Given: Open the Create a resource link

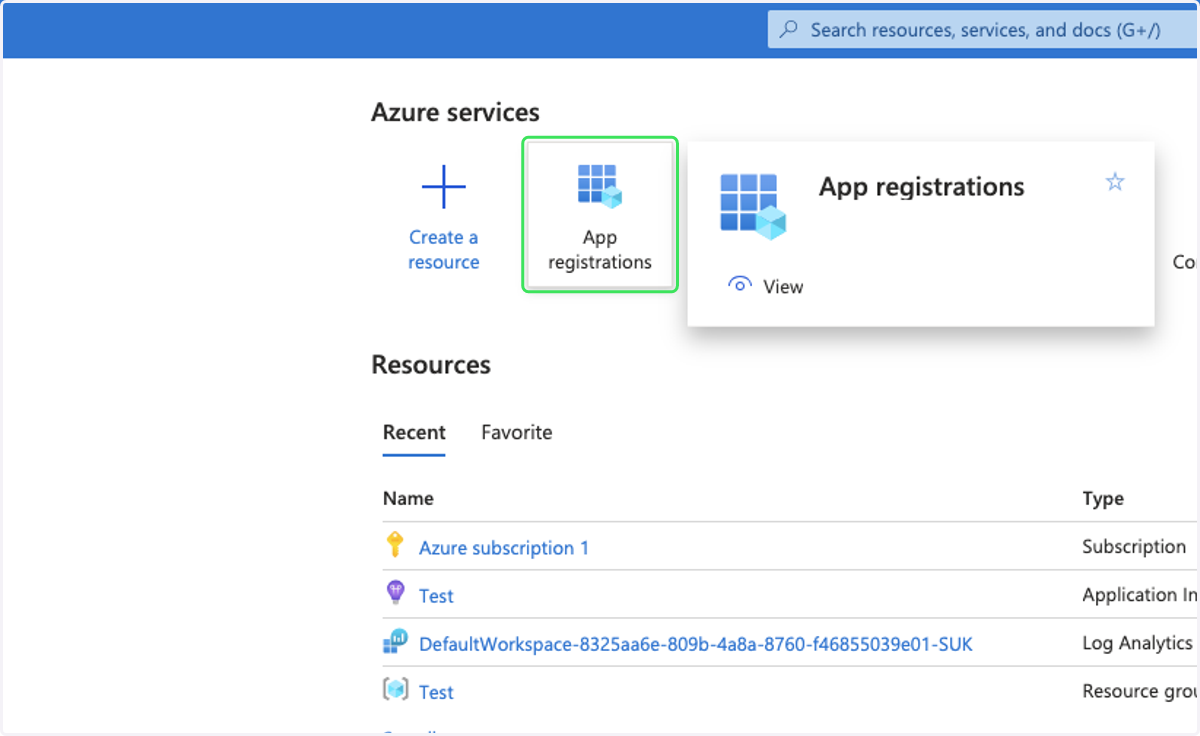Looking at the screenshot, I should click(x=443, y=250).
